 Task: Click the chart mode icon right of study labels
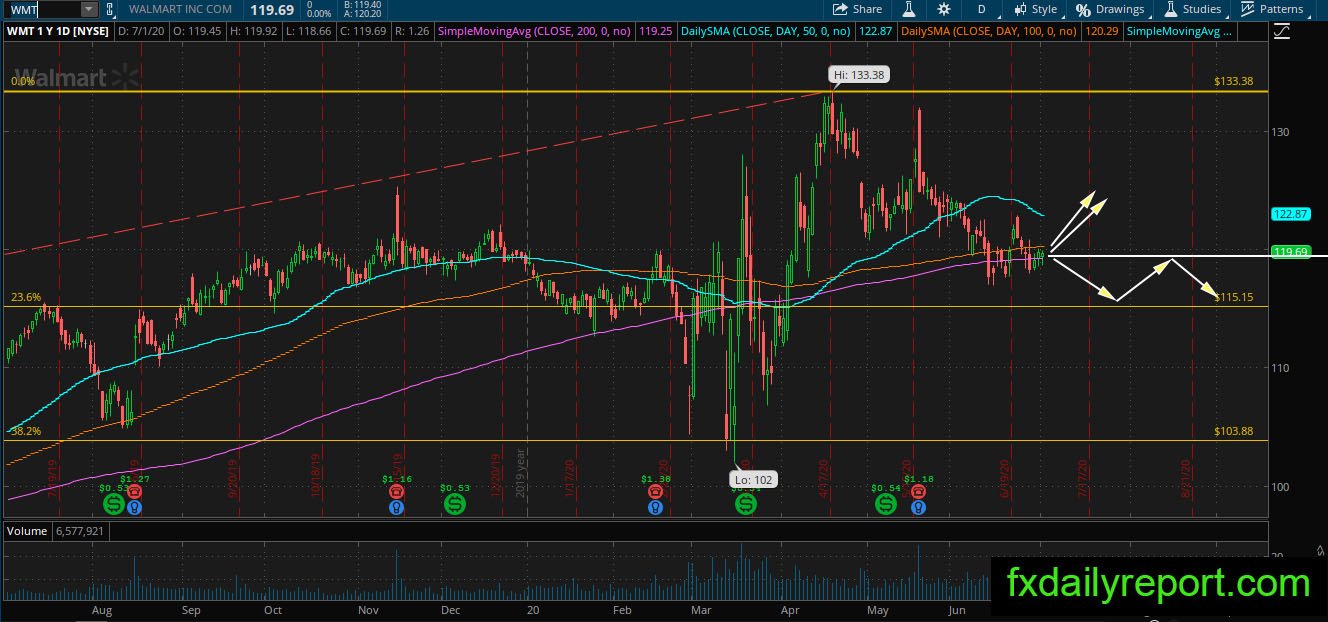click(1283, 32)
